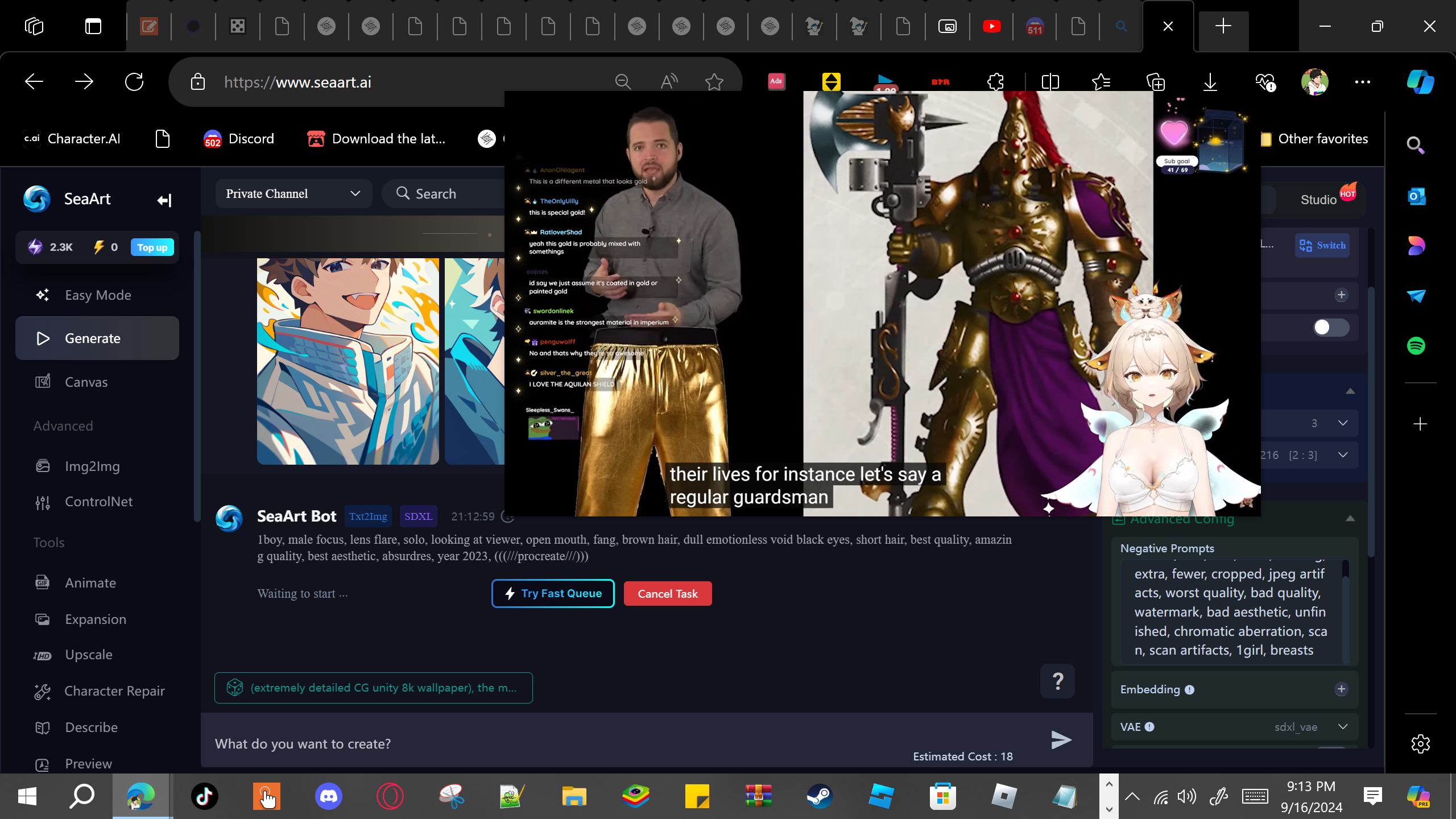Toggle the switch in the settings panel
The height and width of the screenshot is (819, 1456).
(1331, 328)
